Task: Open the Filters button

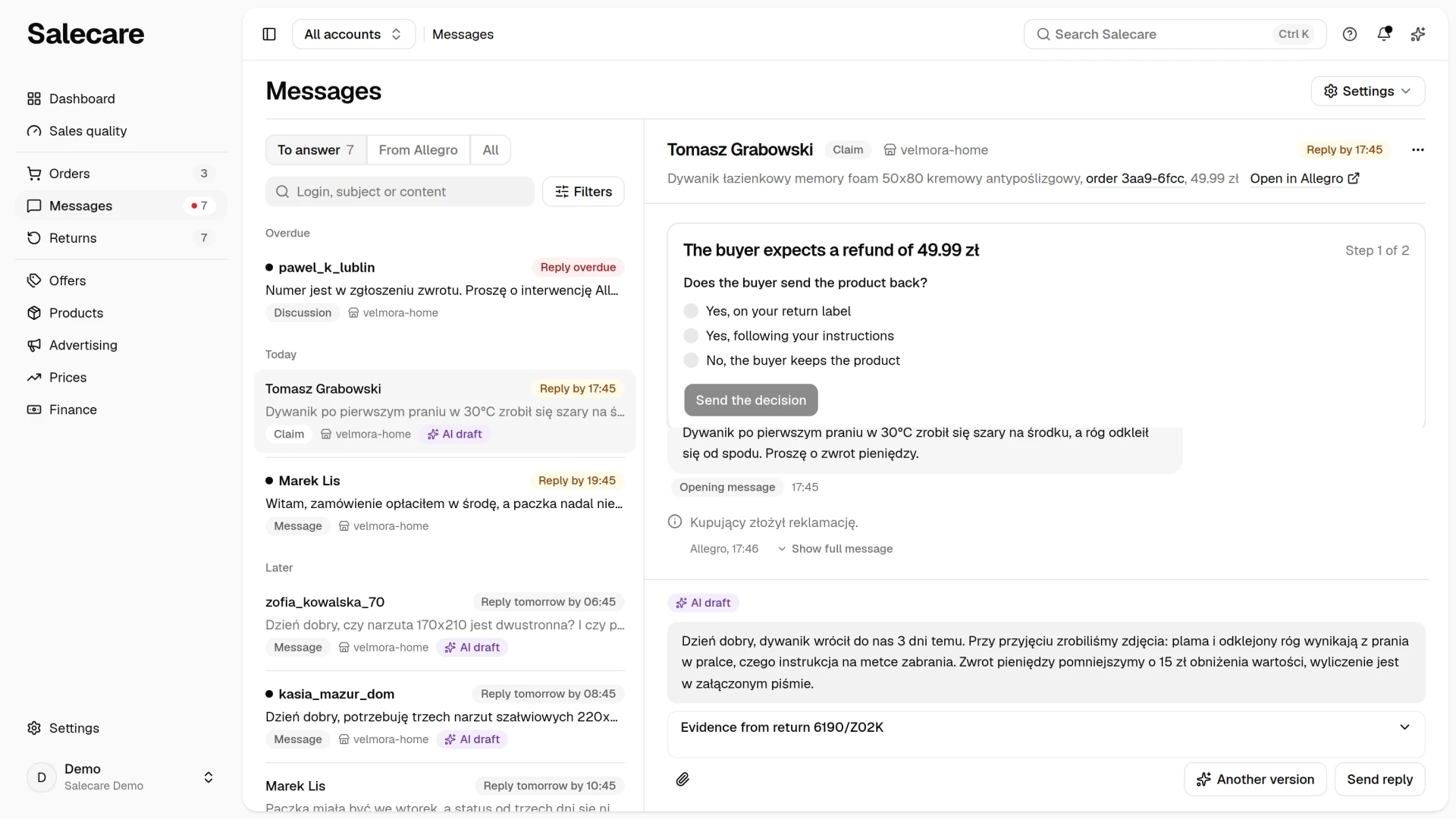Action: [583, 192]
